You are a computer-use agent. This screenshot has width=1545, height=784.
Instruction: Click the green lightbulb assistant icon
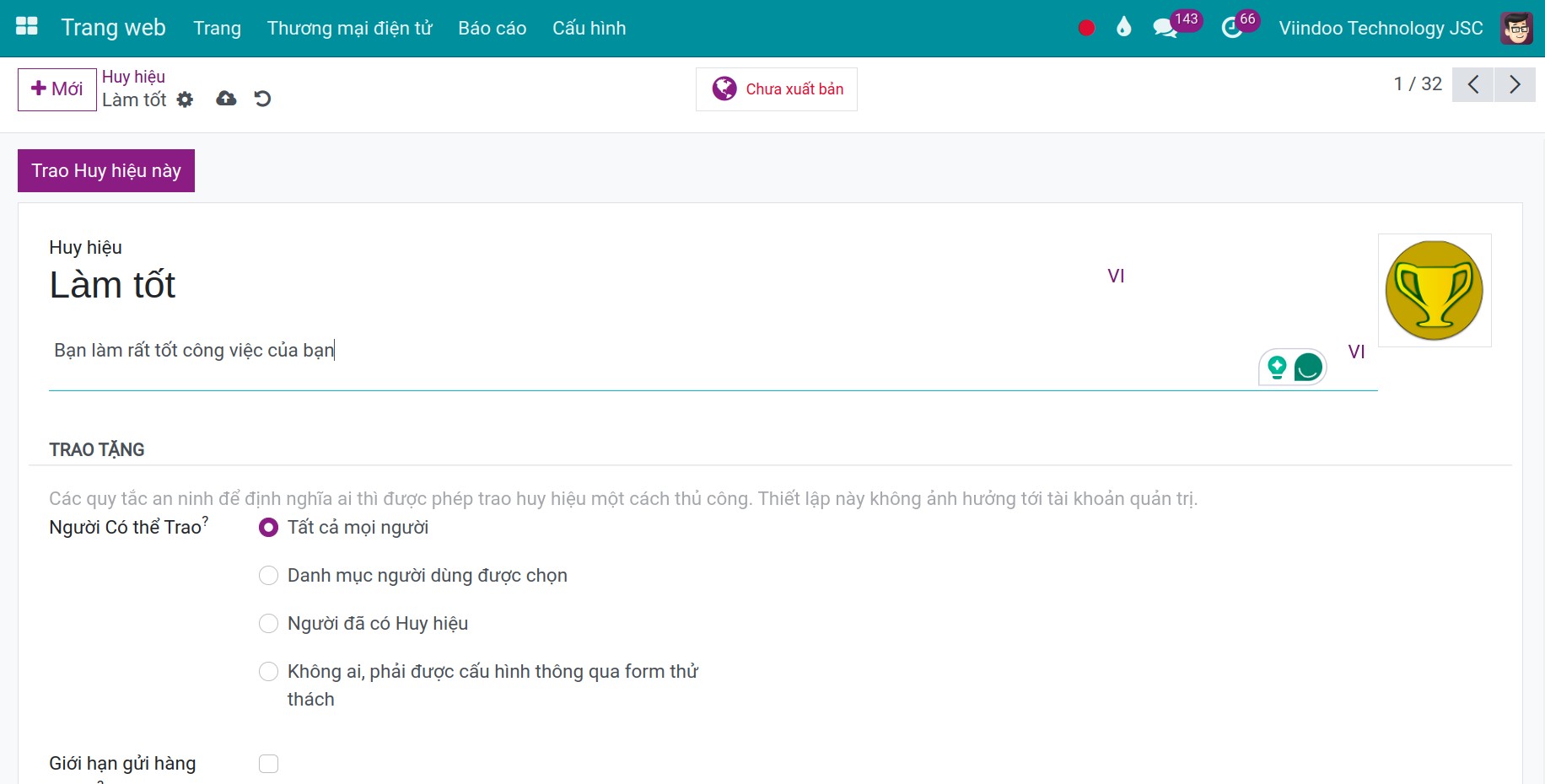(x=1277, y=368)
